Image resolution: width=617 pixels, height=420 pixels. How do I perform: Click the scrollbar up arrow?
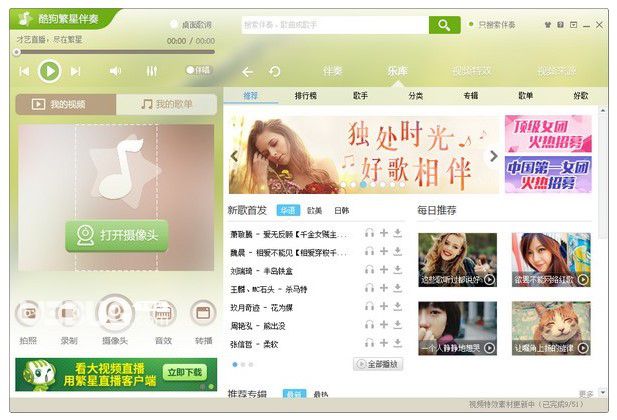click(x=603, y=111)
